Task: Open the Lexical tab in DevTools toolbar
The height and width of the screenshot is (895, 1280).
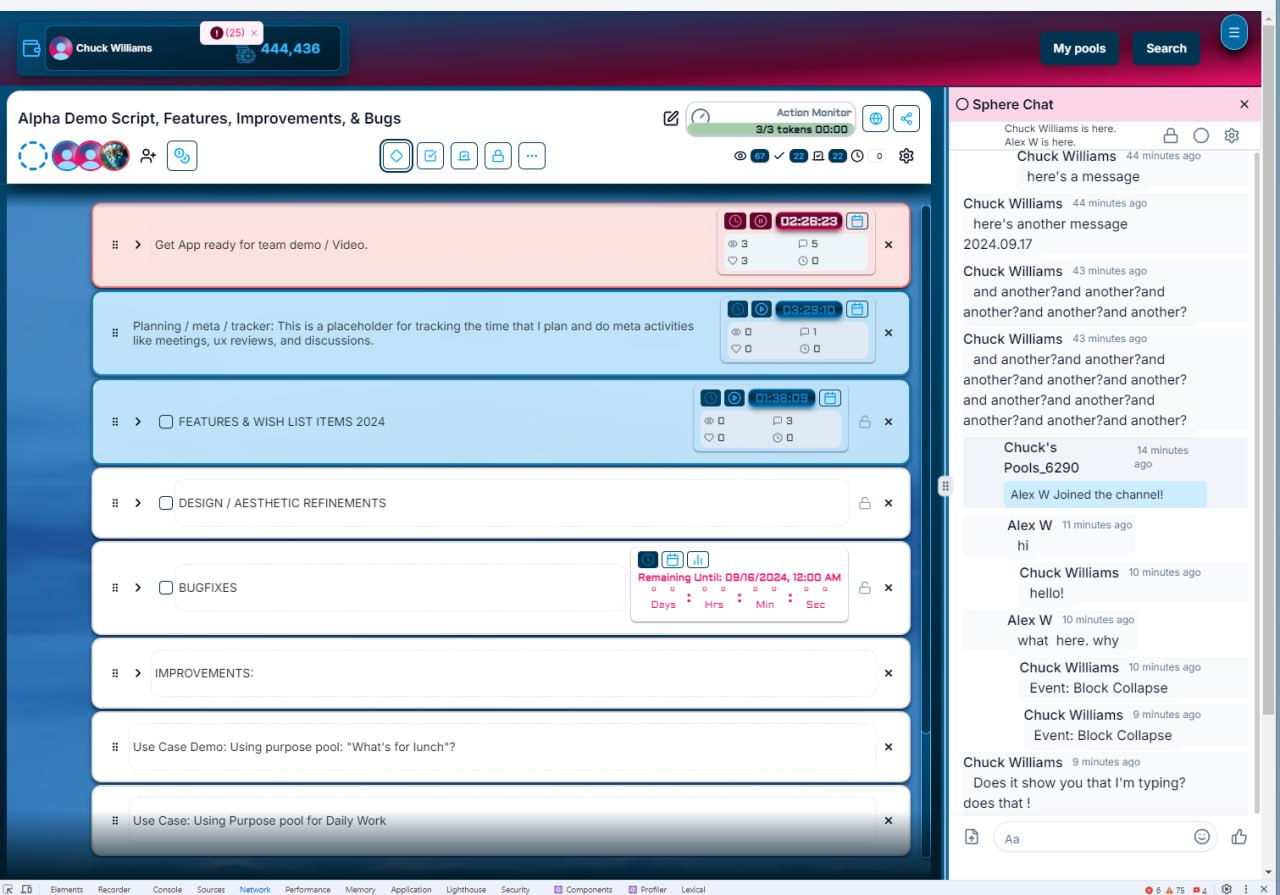Action: pos(693,889)
